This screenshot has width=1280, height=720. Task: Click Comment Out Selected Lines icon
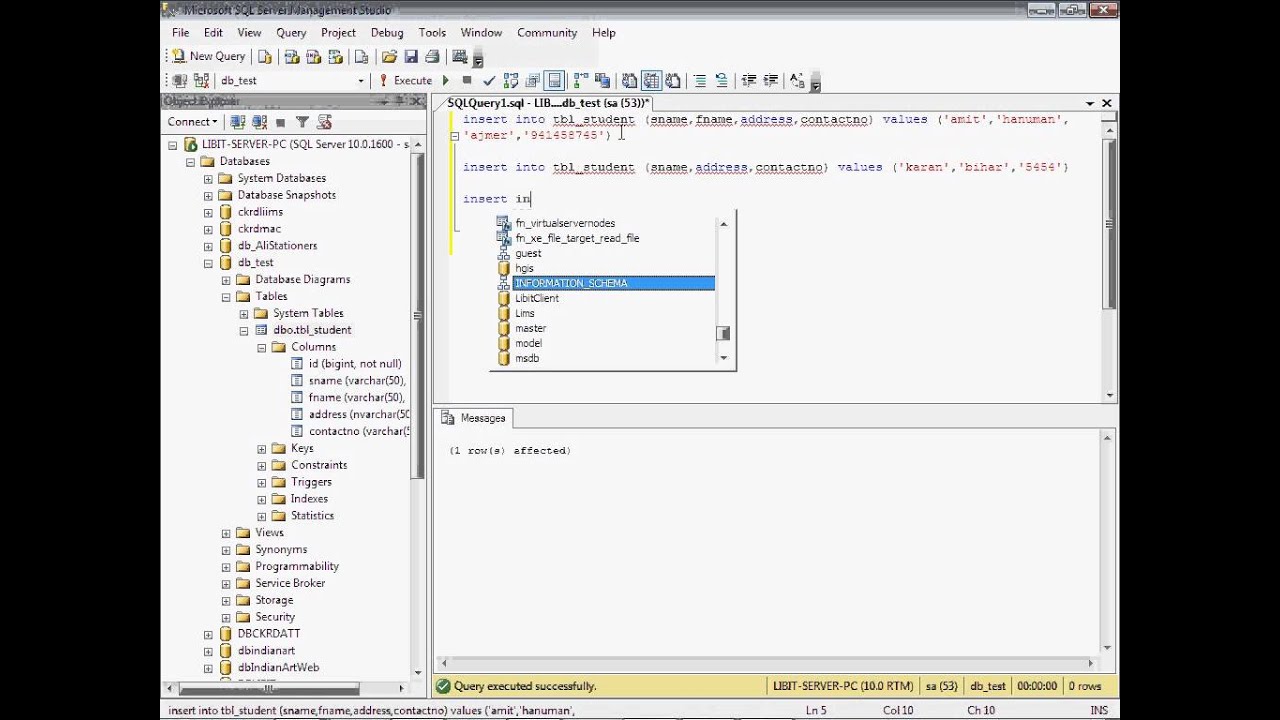(x=700, y=80)
